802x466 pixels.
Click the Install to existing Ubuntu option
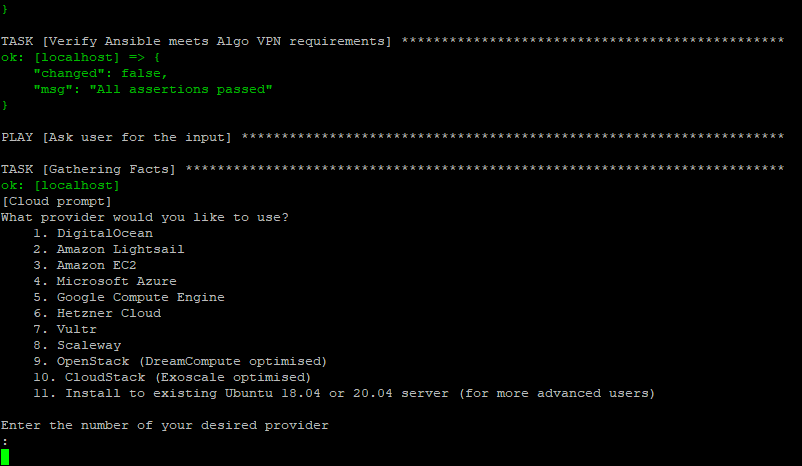(344, 393)
